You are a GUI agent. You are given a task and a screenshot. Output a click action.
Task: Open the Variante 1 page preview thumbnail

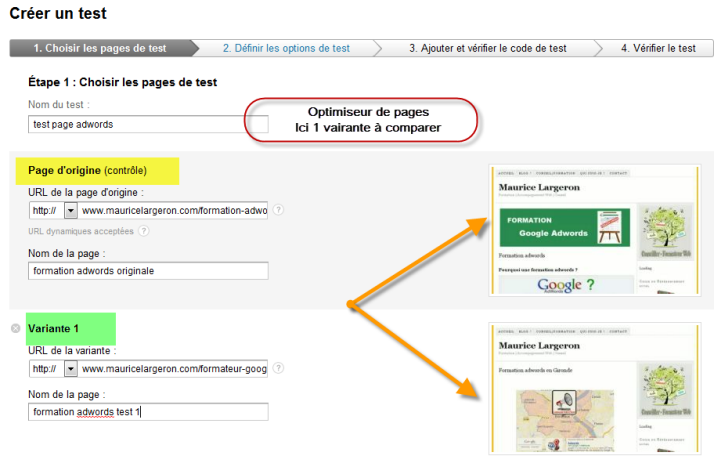594,389
